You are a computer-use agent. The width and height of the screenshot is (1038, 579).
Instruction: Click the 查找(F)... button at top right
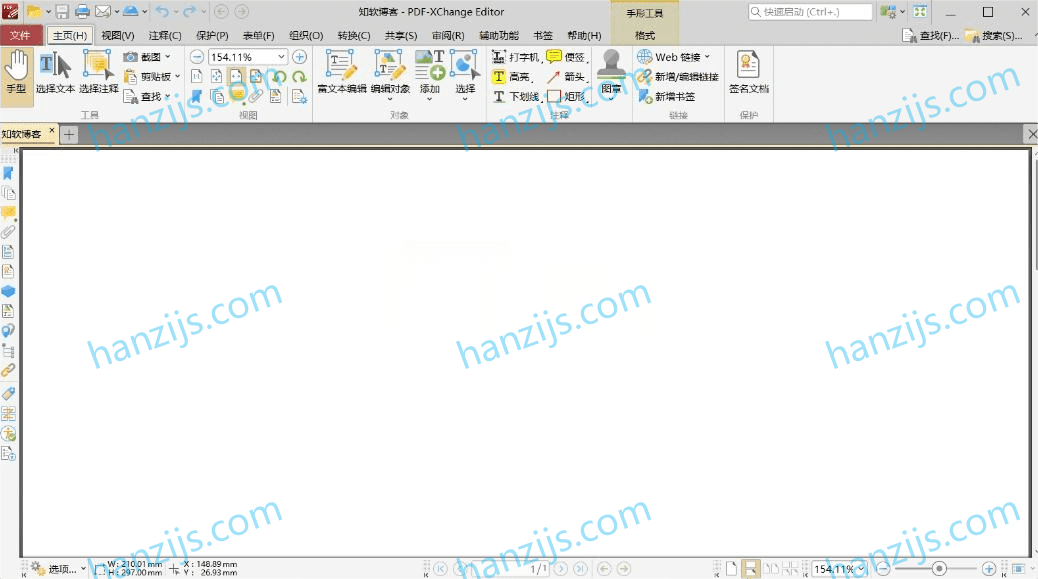click(929, 35)
